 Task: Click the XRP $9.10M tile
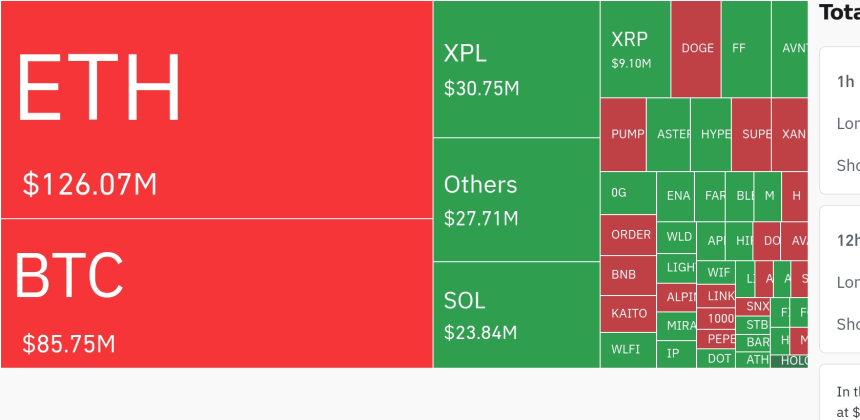click(x=635, y=49)
